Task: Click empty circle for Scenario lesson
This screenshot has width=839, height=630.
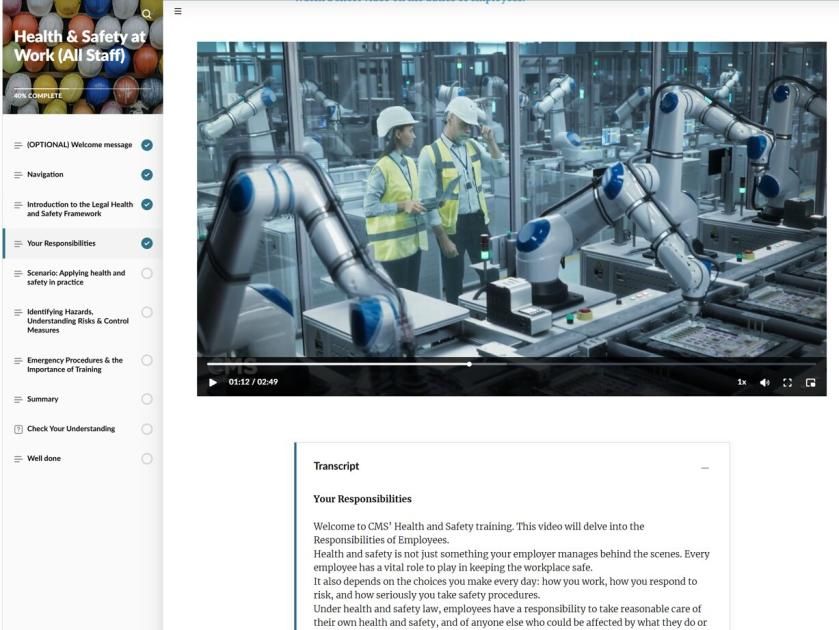Action: tap(147, 274)
